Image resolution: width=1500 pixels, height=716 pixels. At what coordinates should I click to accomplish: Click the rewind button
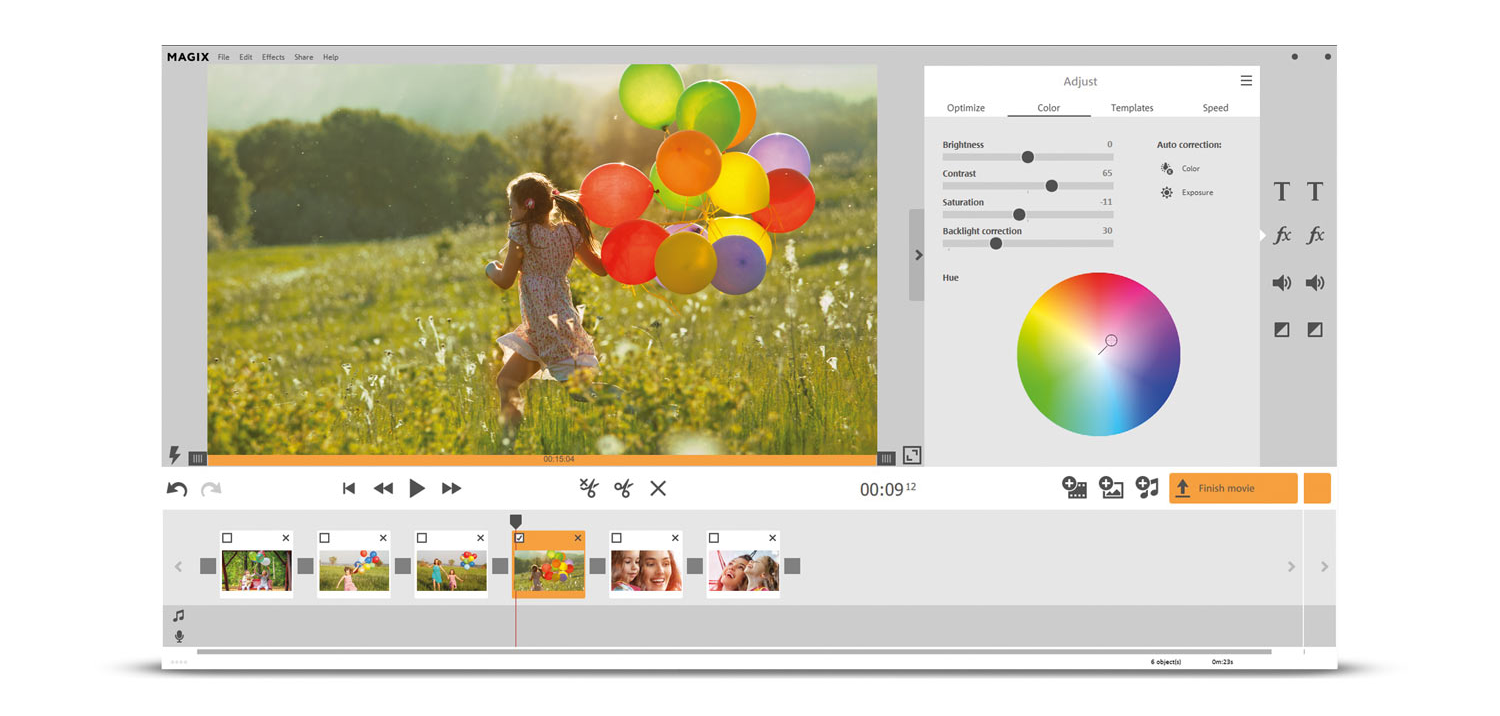383,488
